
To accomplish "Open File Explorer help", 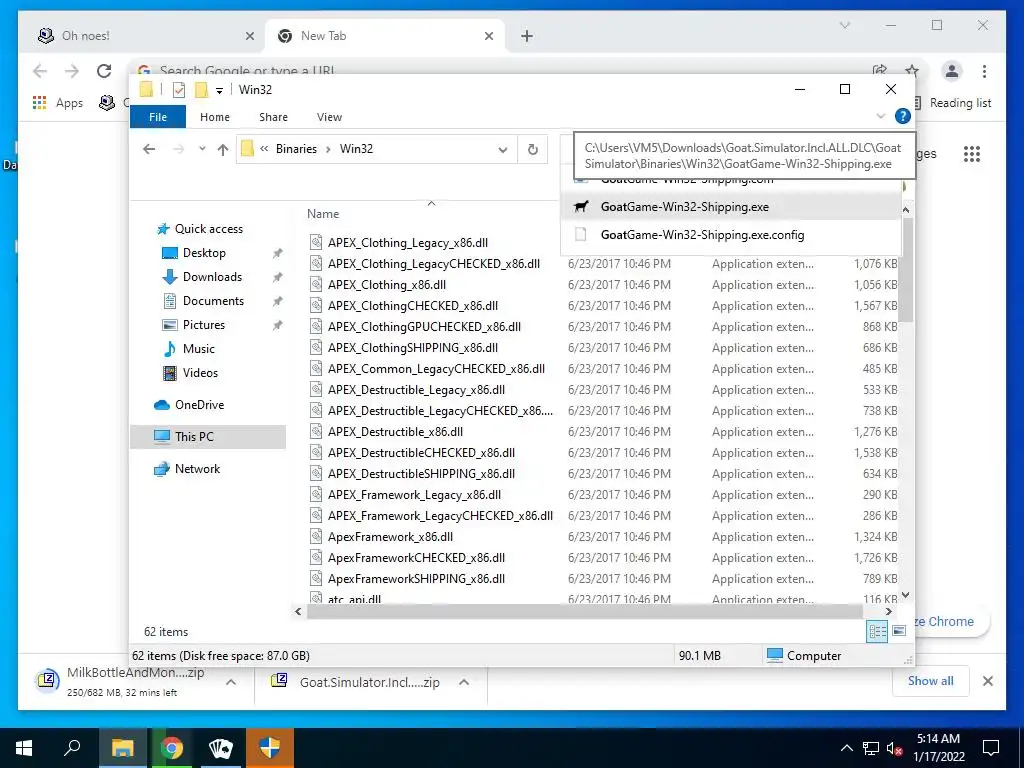I will [x=903, y=116].
